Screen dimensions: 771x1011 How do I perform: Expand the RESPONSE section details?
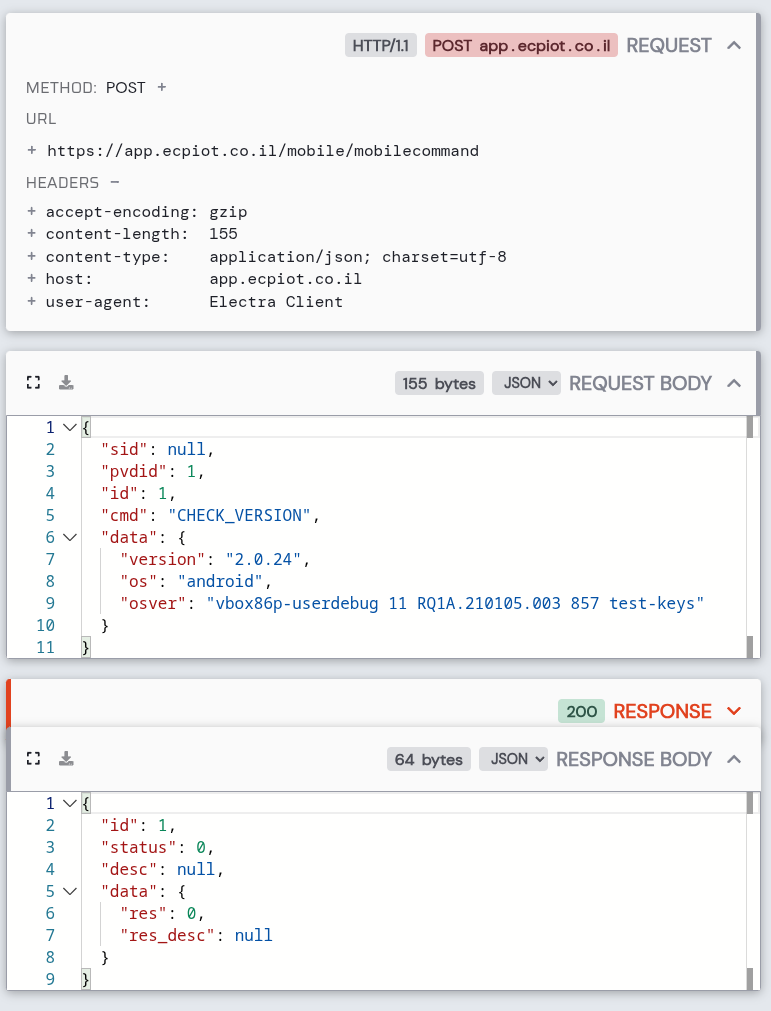pos(736,711)
